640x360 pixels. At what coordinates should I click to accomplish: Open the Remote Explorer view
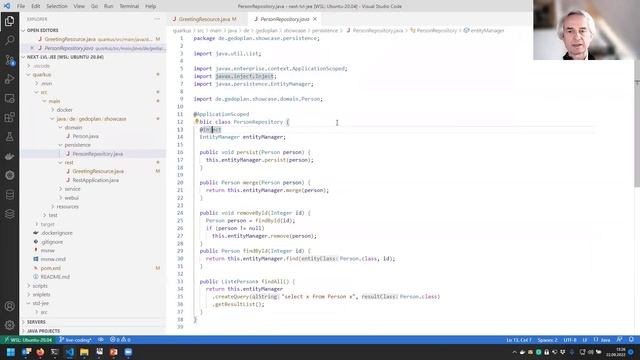tap(9, 98)
